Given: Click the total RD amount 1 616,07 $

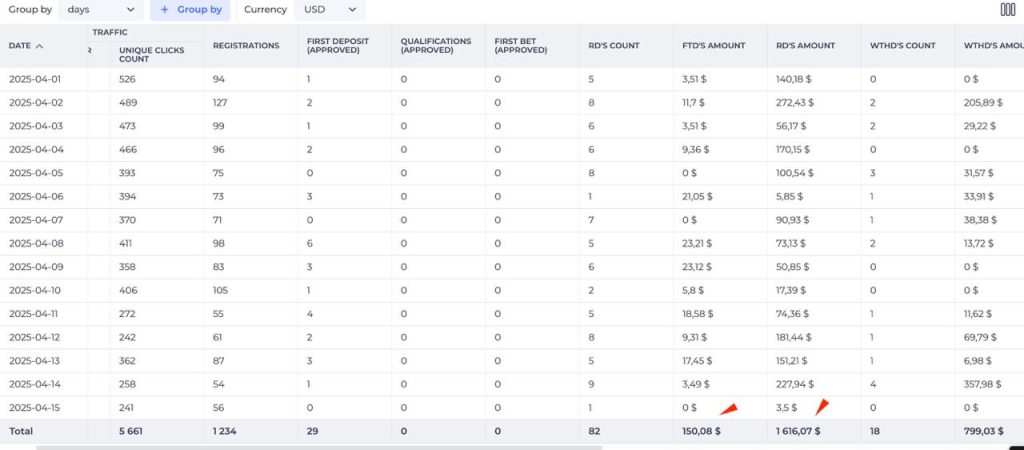Looking at the screenshot, I should 798,431.
